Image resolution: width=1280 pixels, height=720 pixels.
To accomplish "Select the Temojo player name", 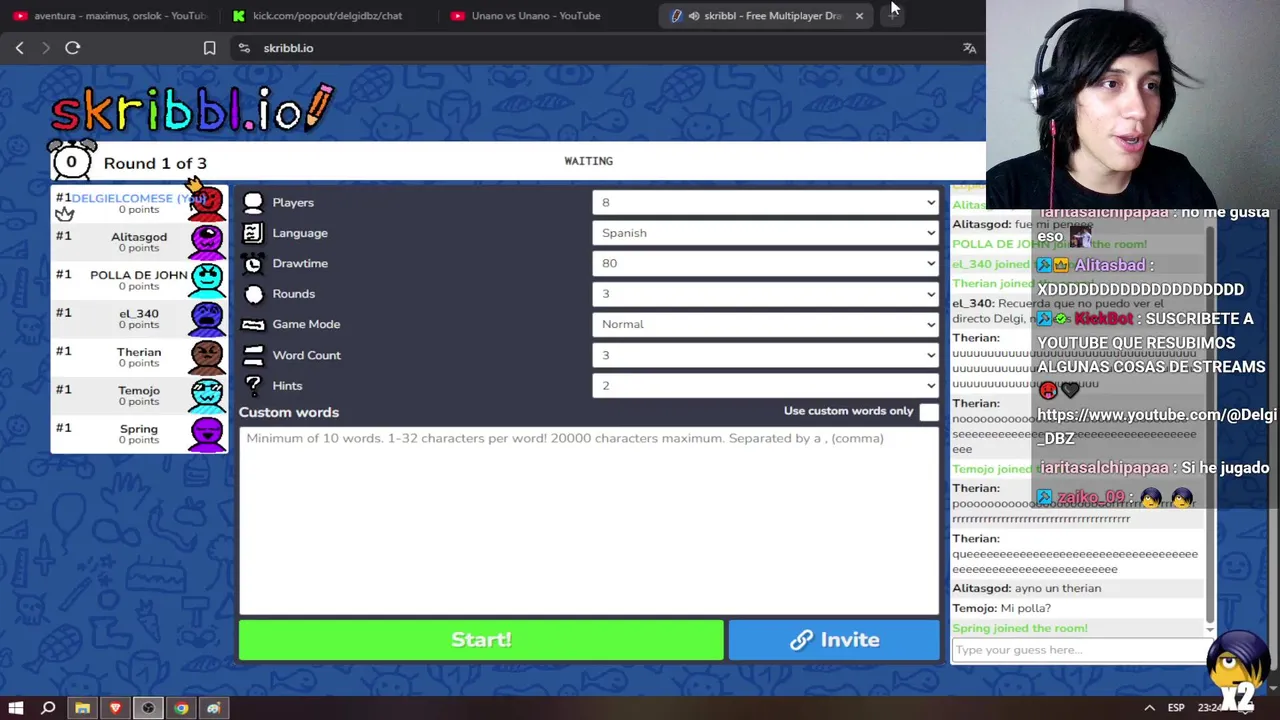I will click(139, 390).
